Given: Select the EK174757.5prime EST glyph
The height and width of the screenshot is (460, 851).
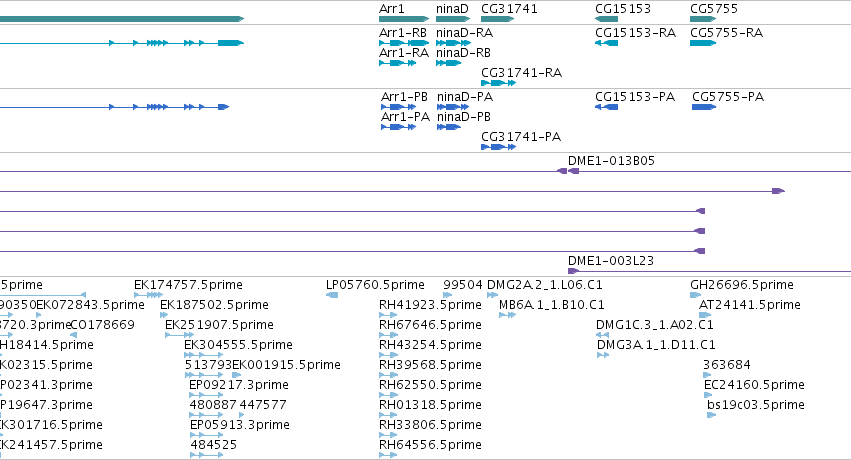Looking at the screenshot, I should click(148, 295).
